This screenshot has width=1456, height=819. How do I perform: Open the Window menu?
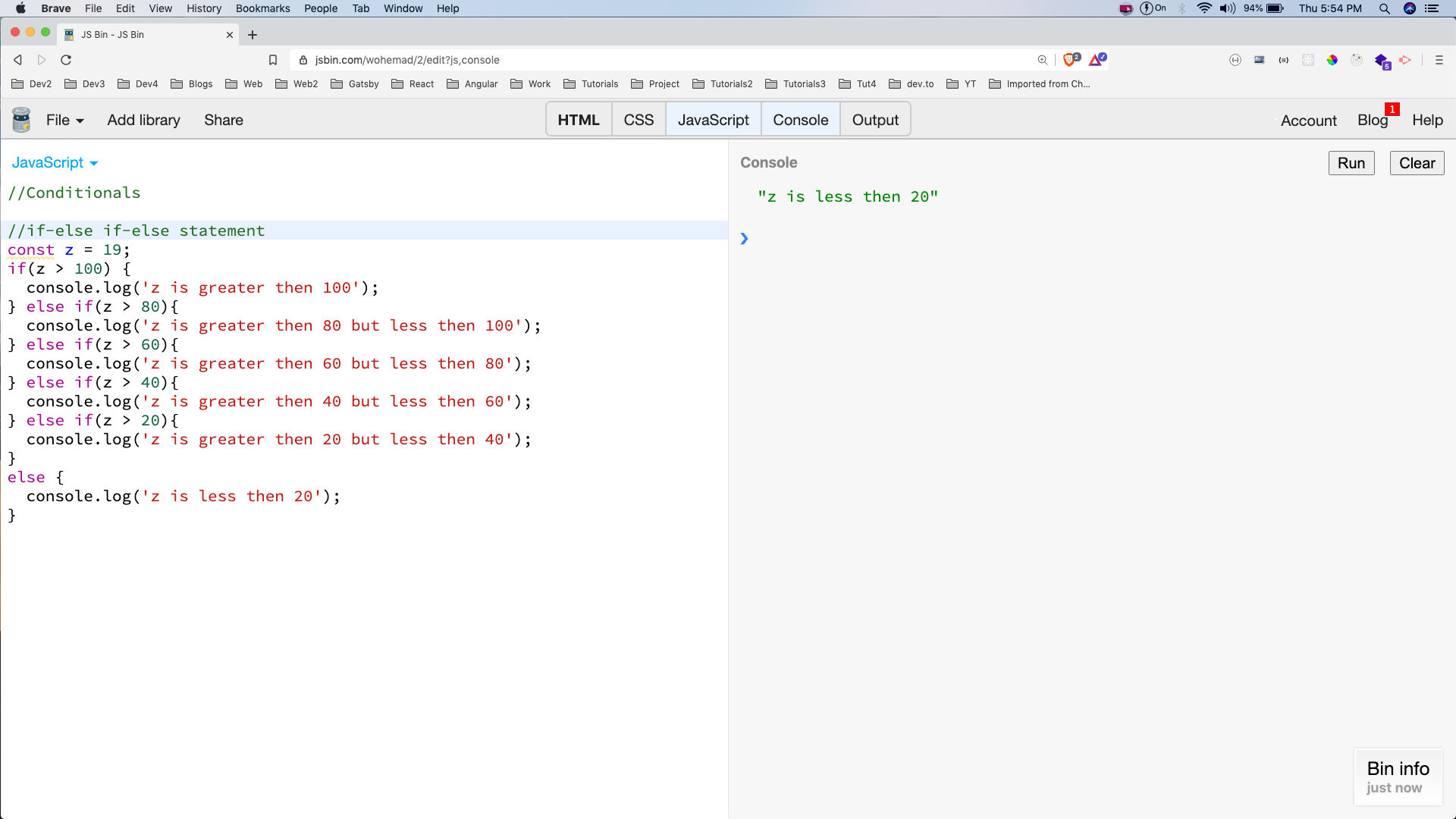tap(403, 8)
